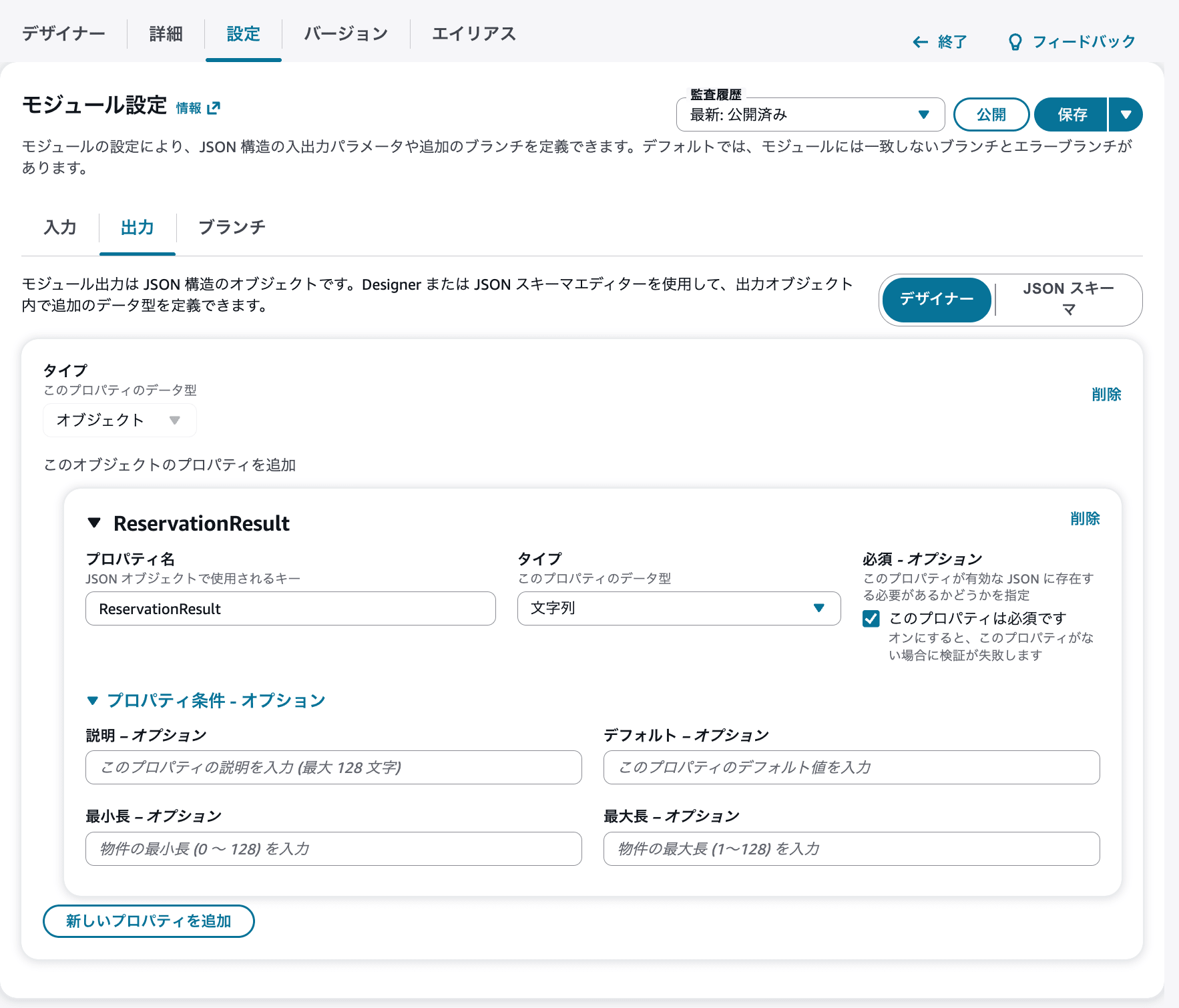Click 新しいプロパティを追加 button
Image resolution: width=1179 pixels, height=1008 pixels.
coord(148,921)
